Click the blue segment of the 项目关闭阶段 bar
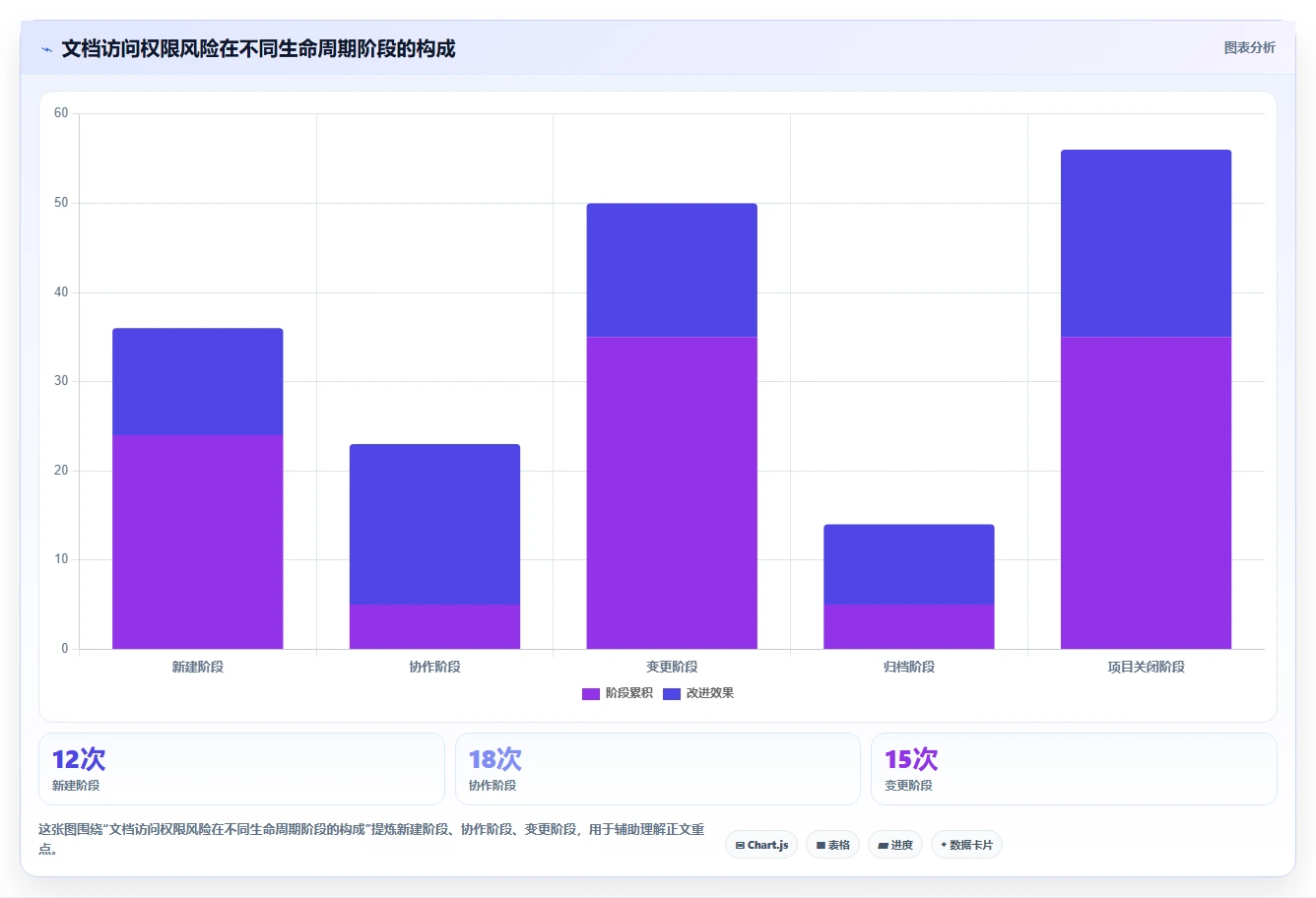Viewport: 1316px width, 898px height. pyautogui.click(x=1146, y=243)
